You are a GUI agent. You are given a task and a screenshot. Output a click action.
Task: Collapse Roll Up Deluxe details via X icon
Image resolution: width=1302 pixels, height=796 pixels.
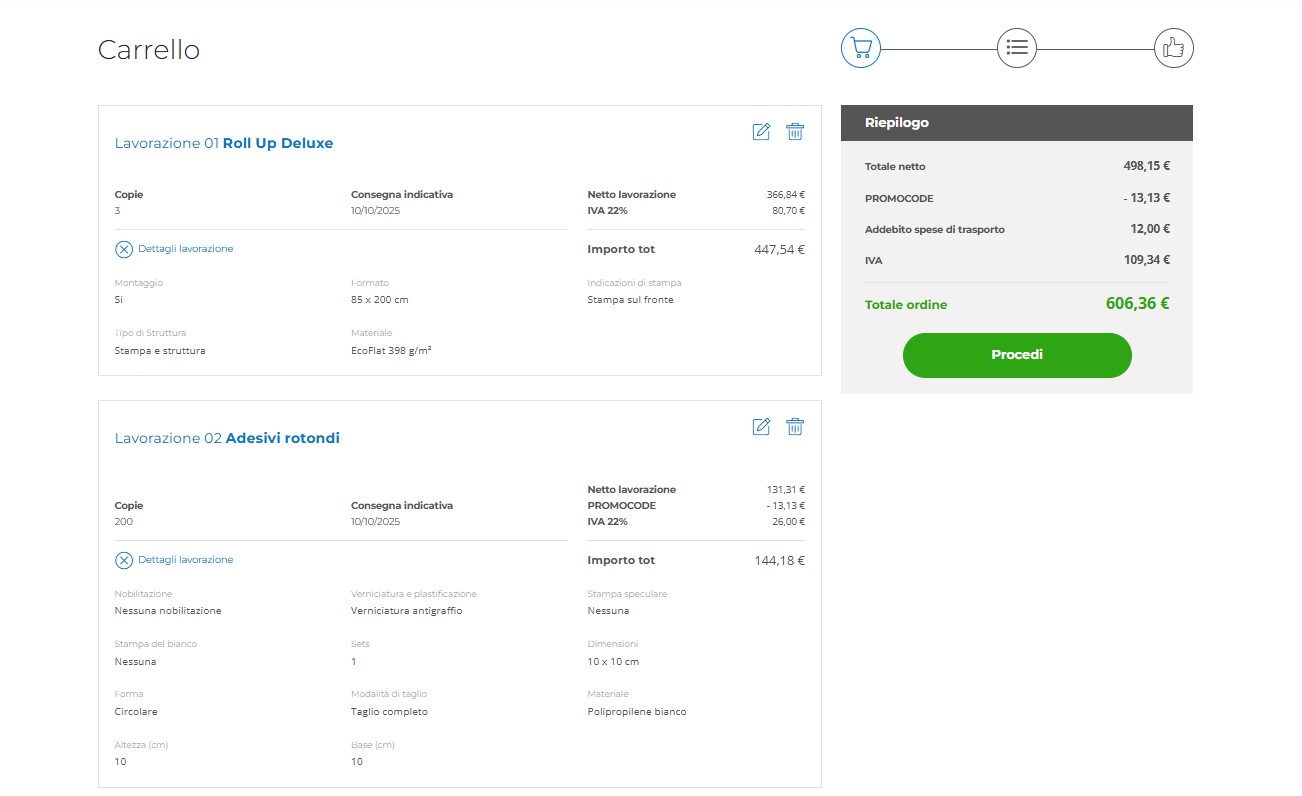(124, 249)
